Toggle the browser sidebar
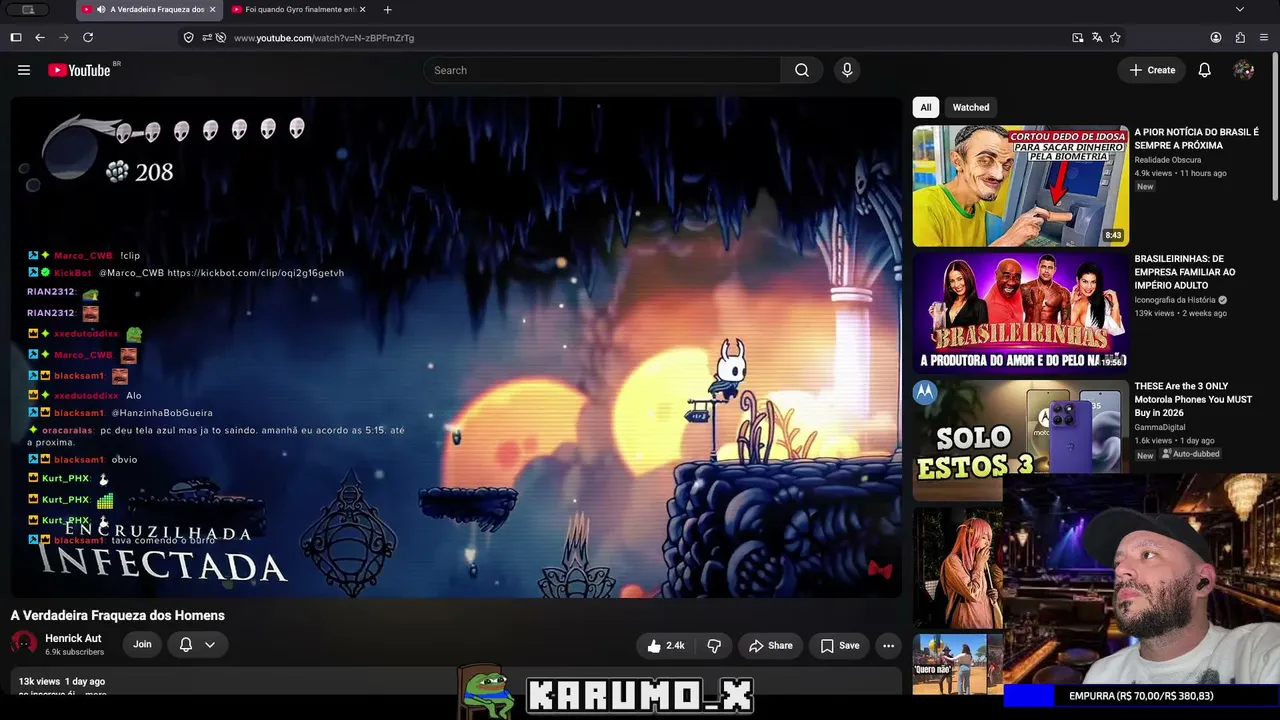 16,38
